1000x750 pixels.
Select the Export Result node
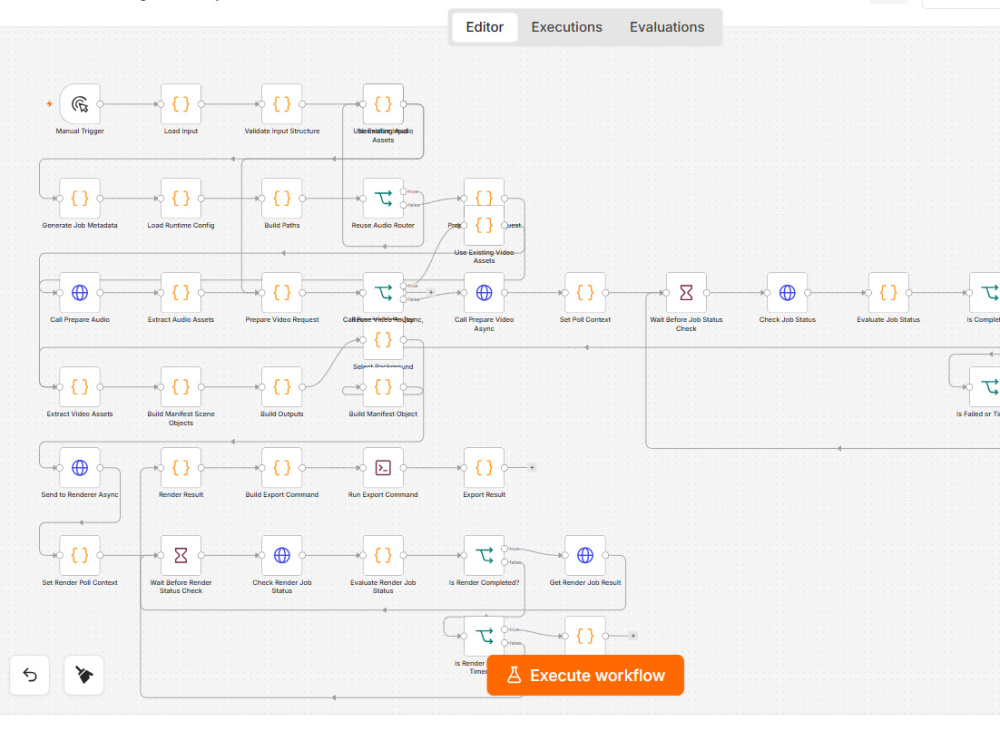point(484,467)
